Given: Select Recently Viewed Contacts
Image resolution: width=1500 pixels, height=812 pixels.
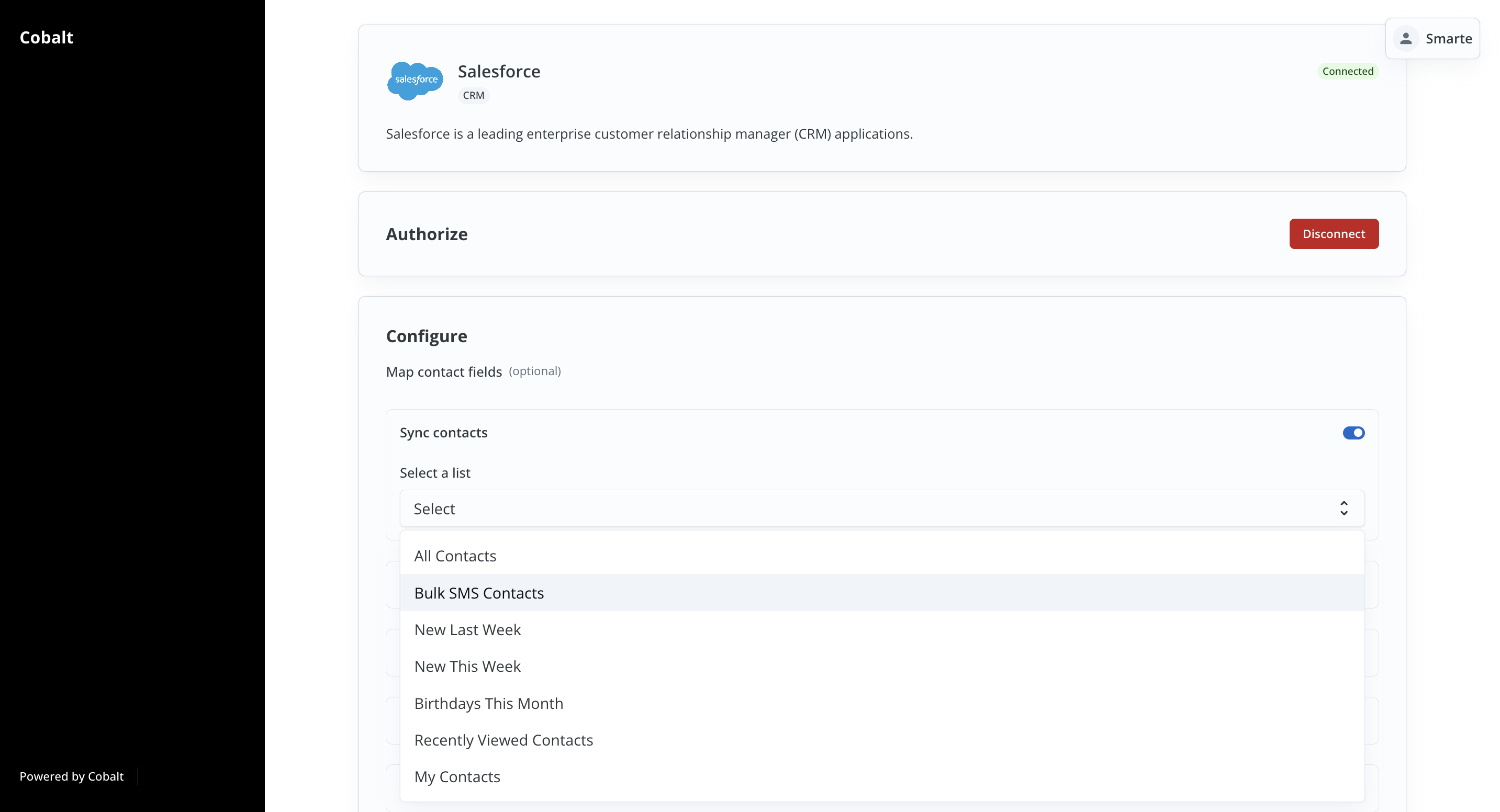Looking at the screenshot, I should [x=503, y=740].
